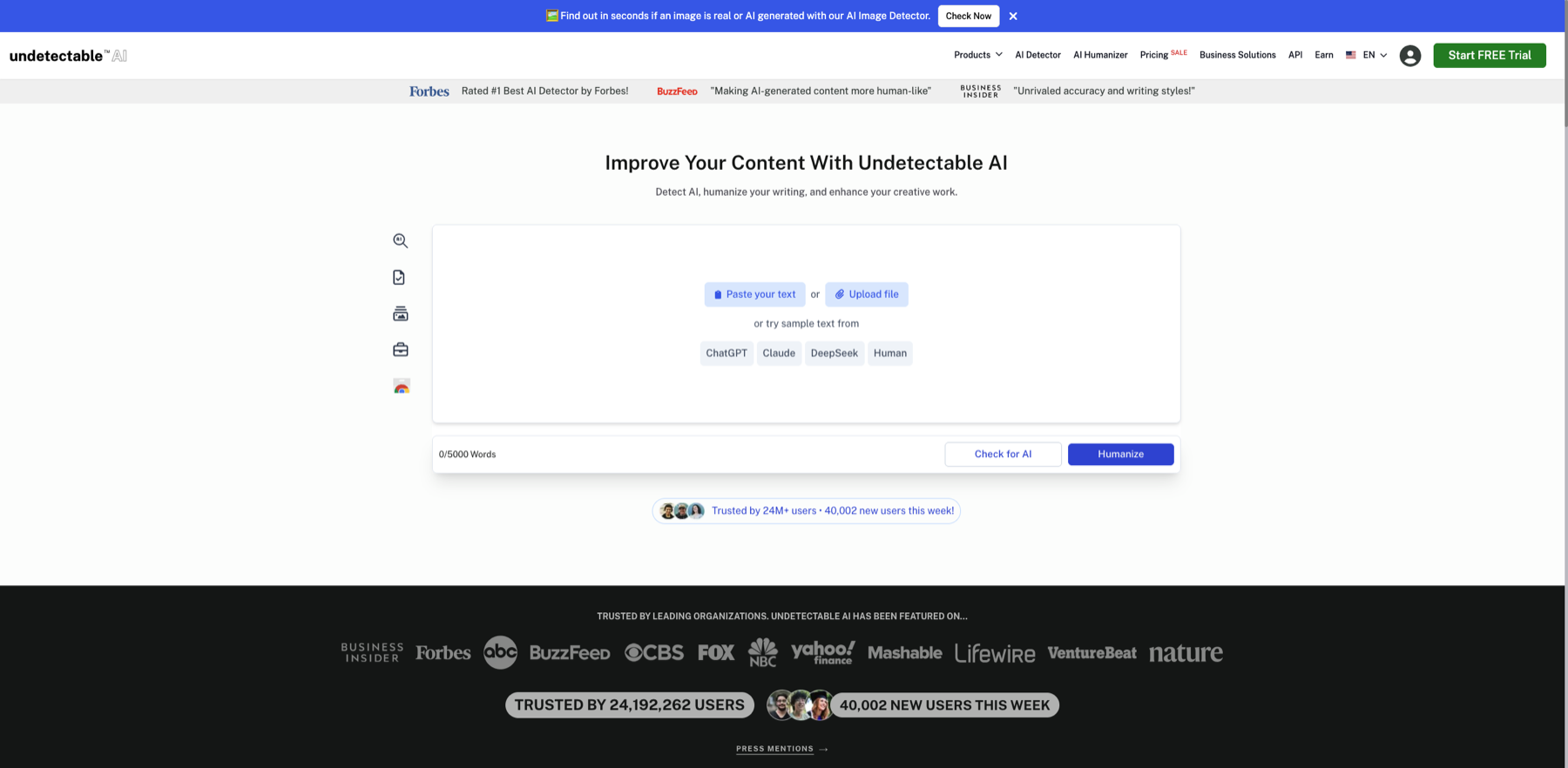Follow the Press Mentions link
1568x768 pixels.
click(x=781, y=749)
